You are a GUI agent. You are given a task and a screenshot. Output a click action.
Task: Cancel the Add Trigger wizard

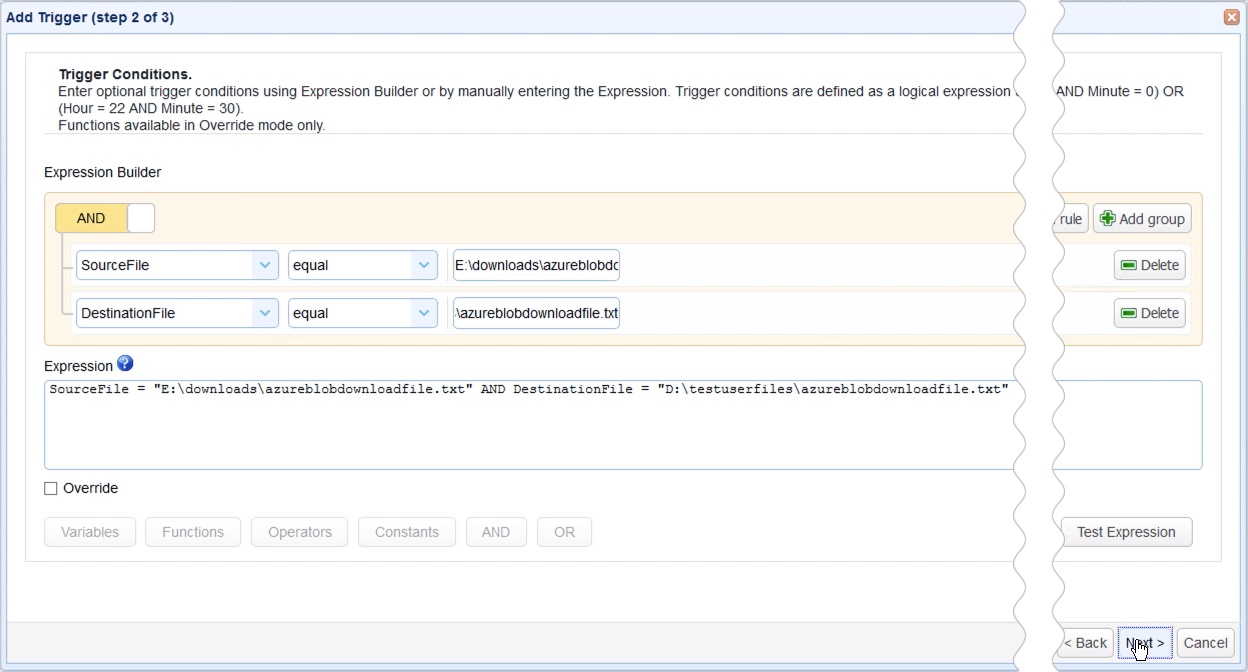point(1205,642)
